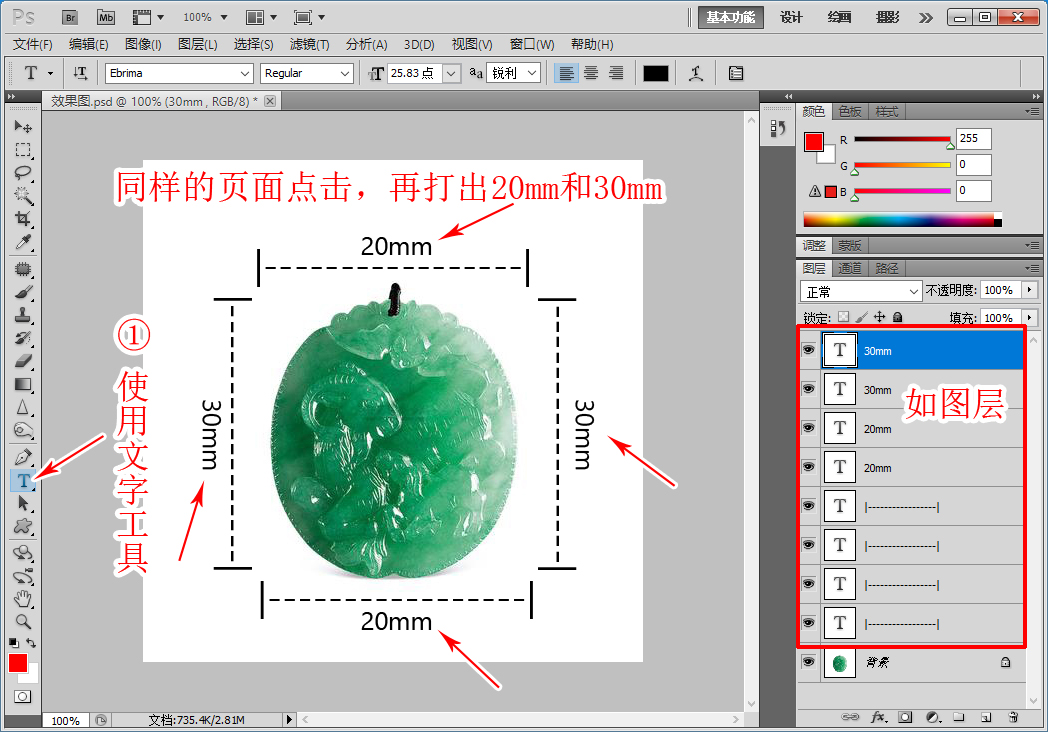Screen dimensions: 1048x732
Task: Click the center text alignment icon
Action: click(590, 72)
